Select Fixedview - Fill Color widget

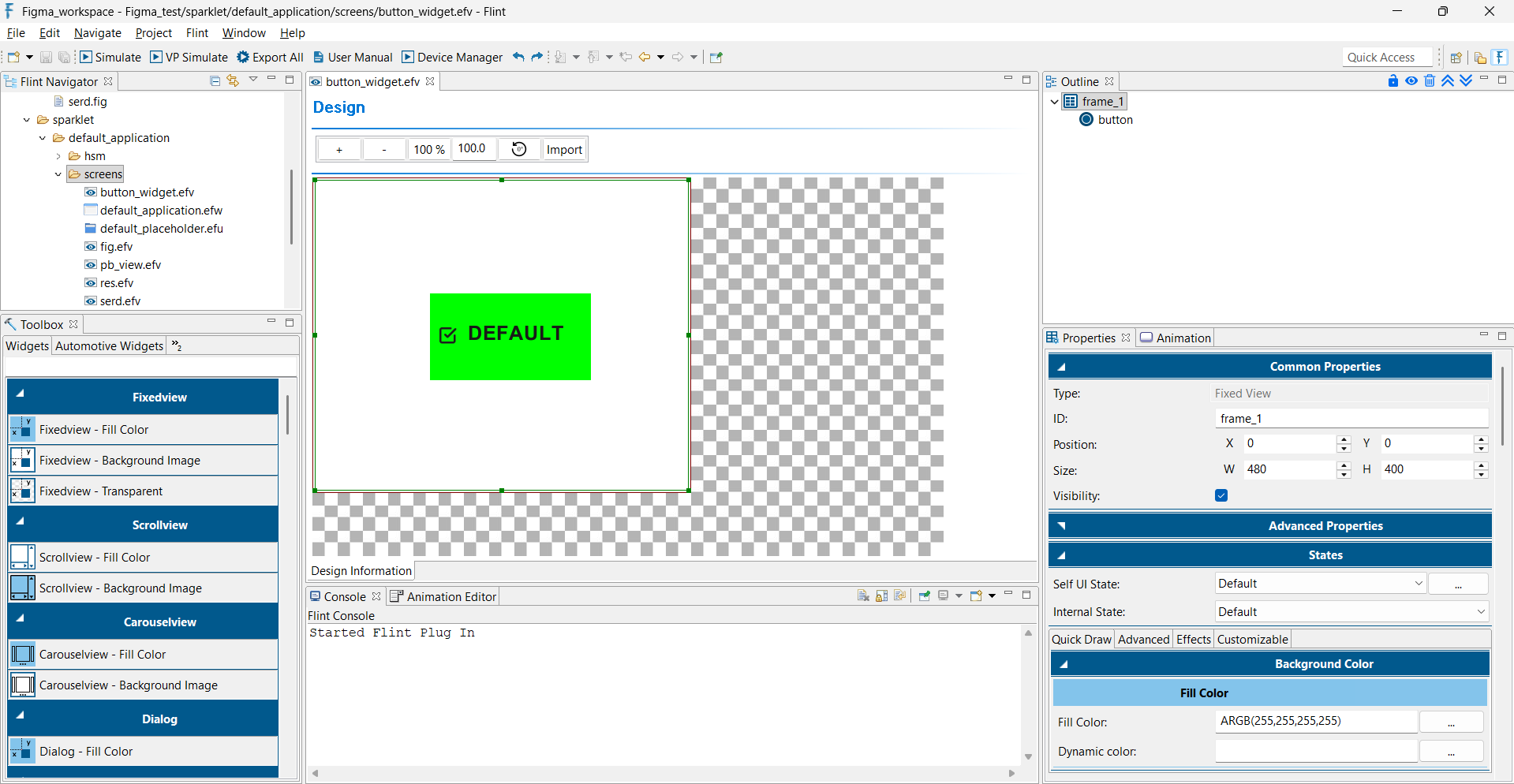144,430
